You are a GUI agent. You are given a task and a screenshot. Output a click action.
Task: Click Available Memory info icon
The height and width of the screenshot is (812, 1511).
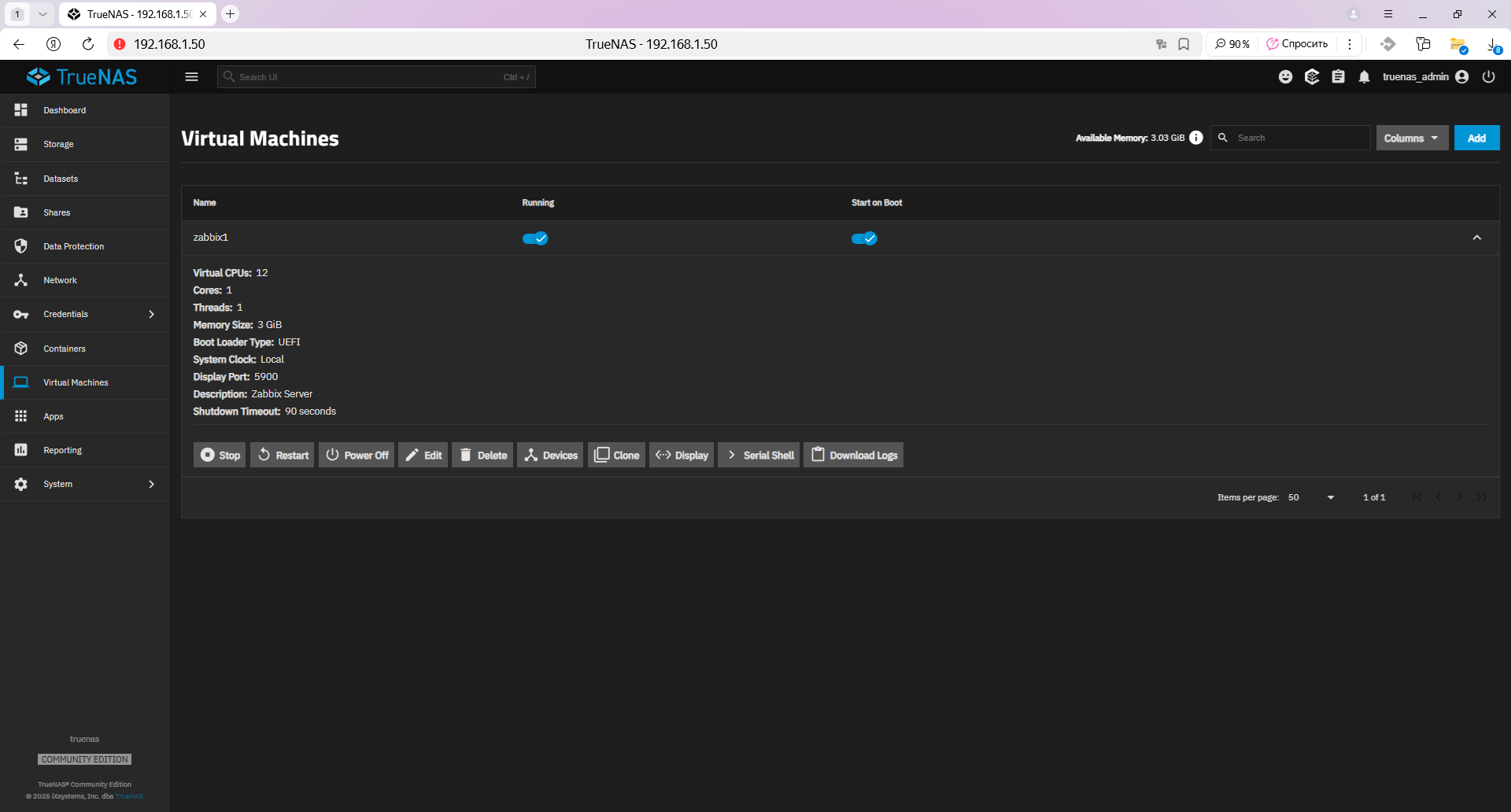(x=1196, y=138)
